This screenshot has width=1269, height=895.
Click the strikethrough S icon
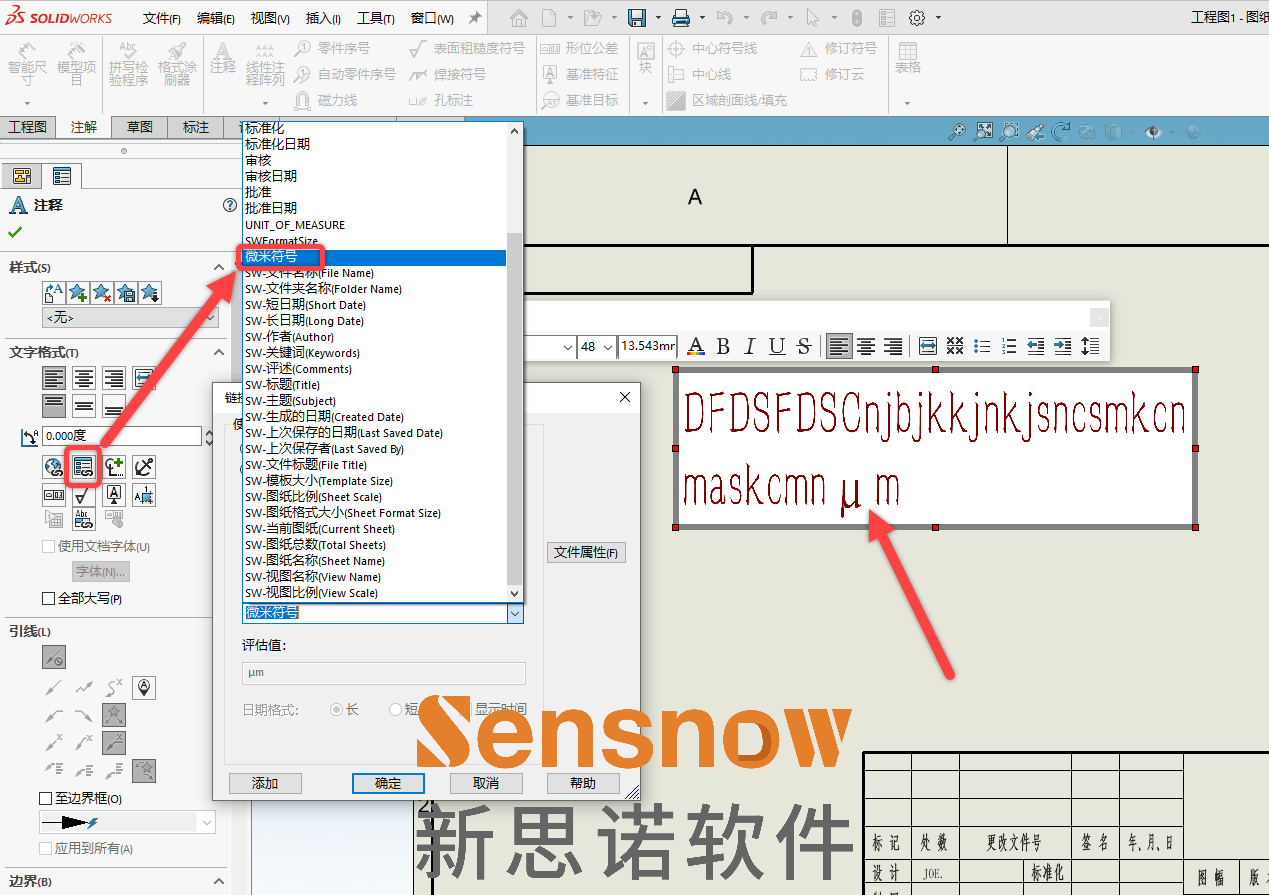pos(804,347)
